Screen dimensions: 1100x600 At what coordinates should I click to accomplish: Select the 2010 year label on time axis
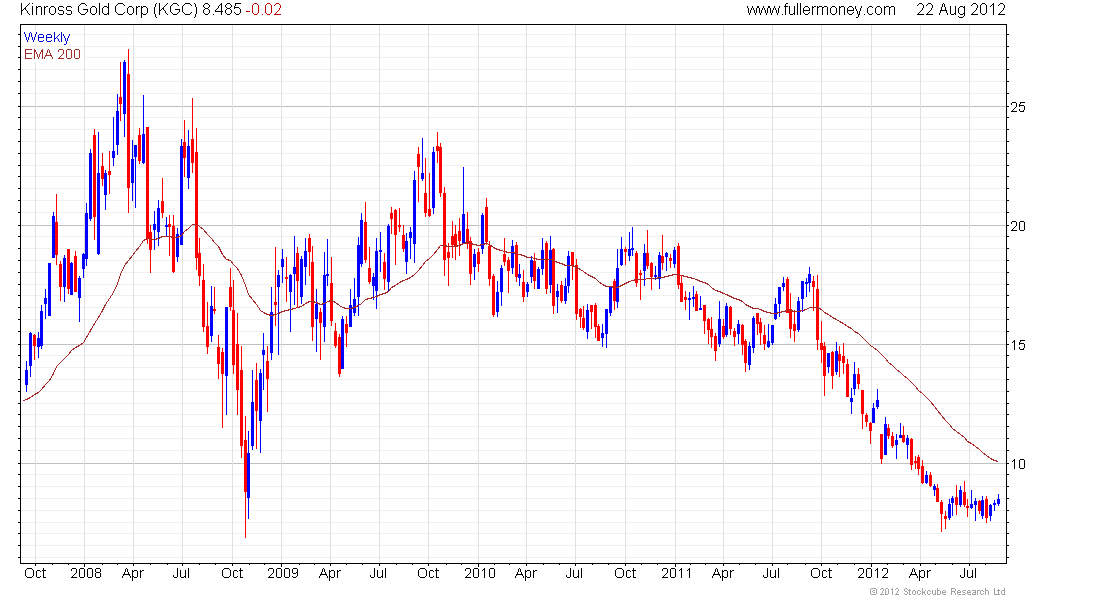(480, 573)
